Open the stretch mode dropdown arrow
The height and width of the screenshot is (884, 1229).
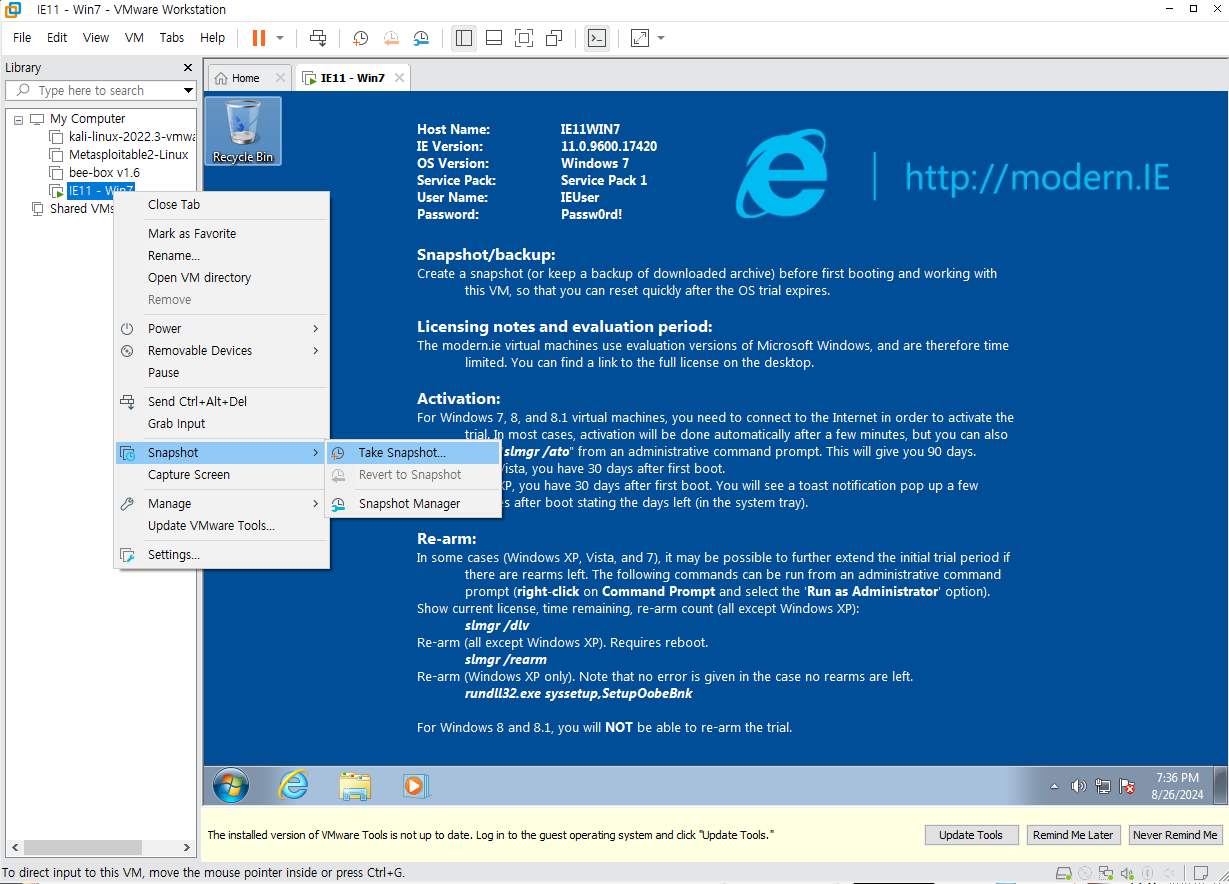661,38
